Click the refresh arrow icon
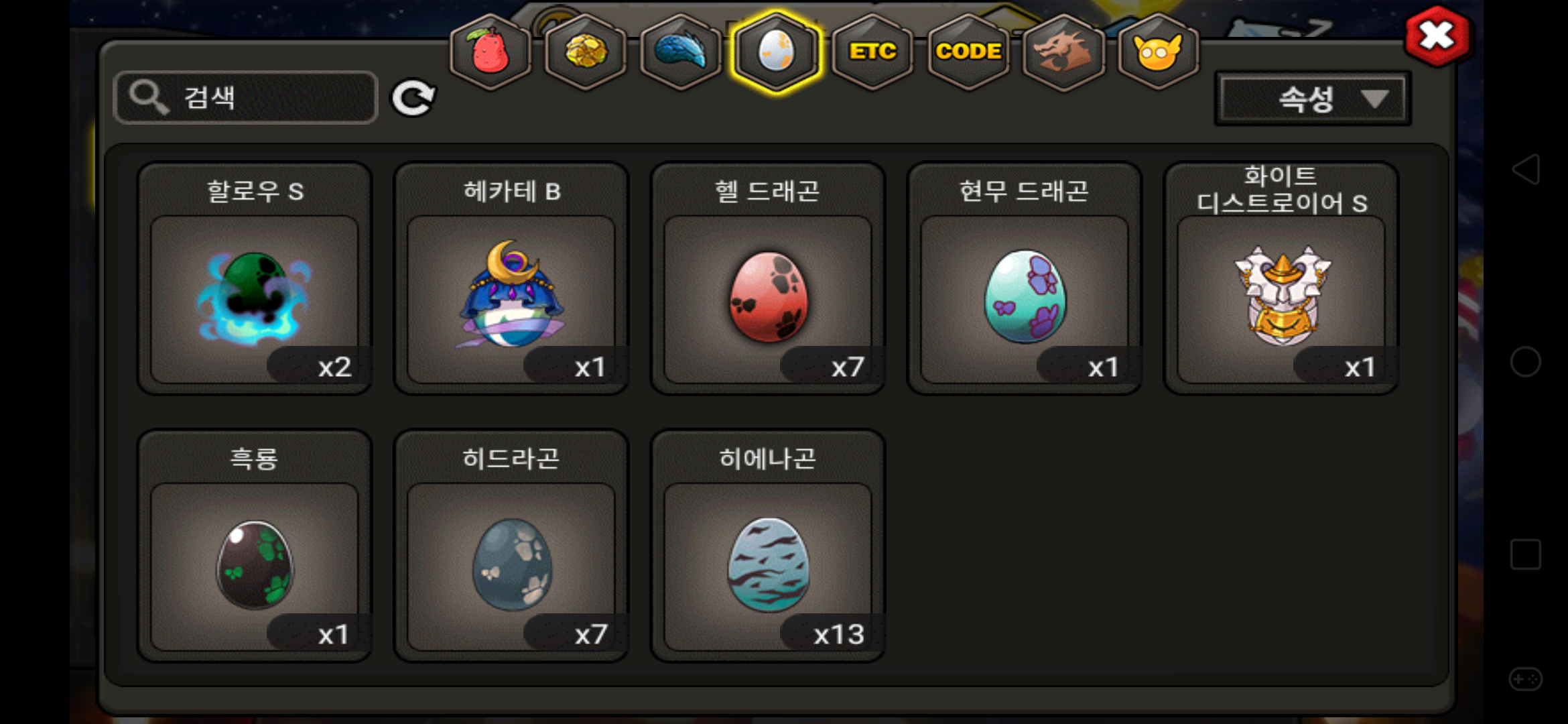 [413, 99]
